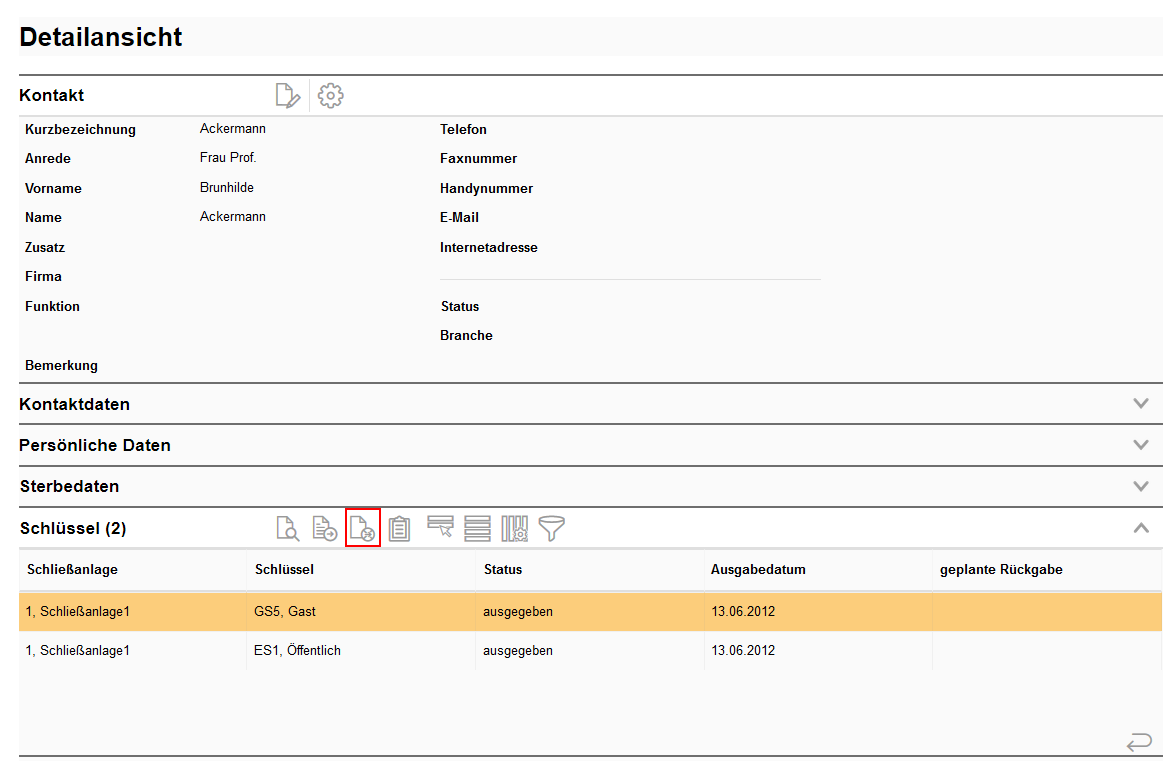
Task: Click the edit contact document icon
Action: pos(287,96)
